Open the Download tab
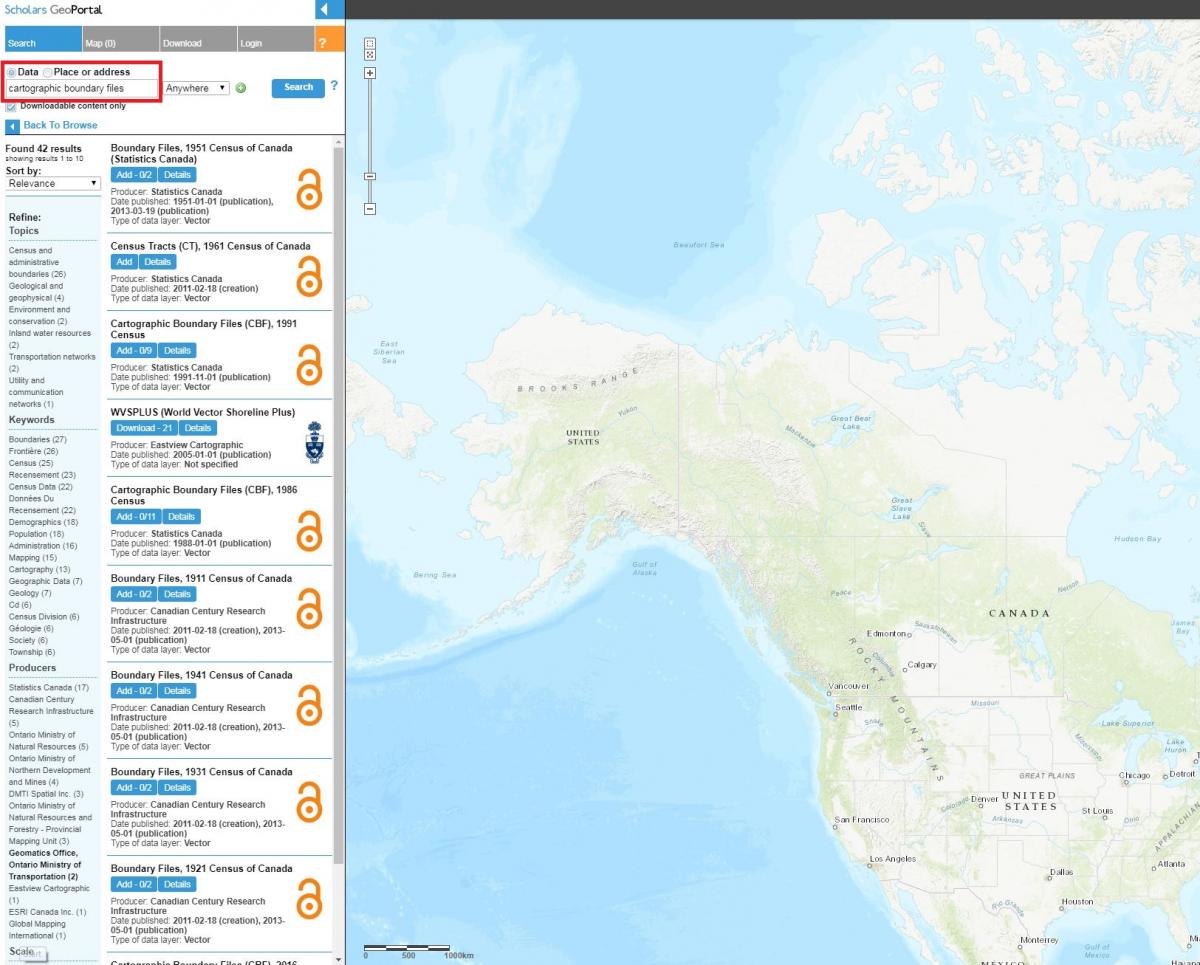1200x965 pixels. pyautogui.click(x=182, y=43)
